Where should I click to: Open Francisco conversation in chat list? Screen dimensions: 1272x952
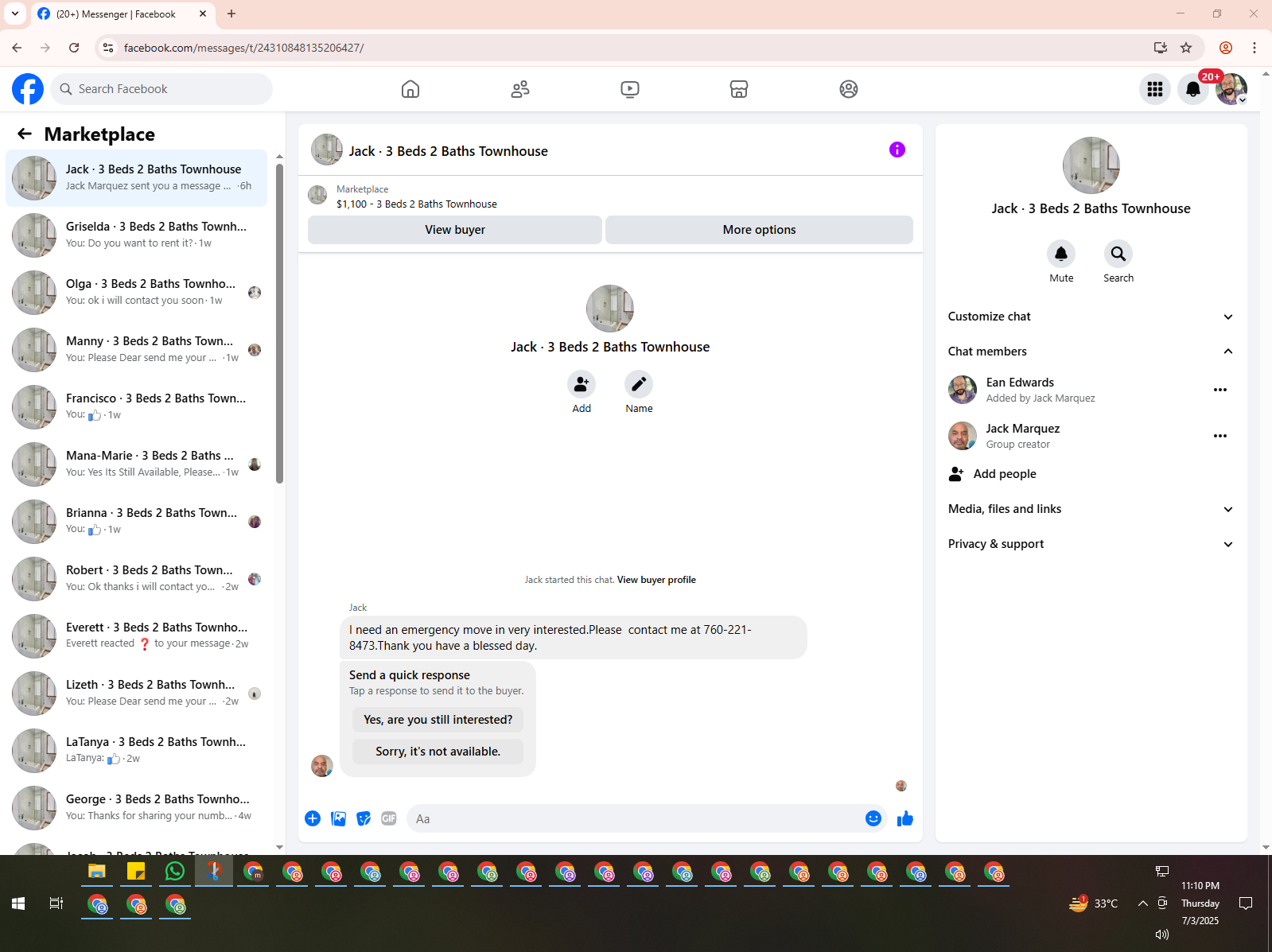point(137,407)
